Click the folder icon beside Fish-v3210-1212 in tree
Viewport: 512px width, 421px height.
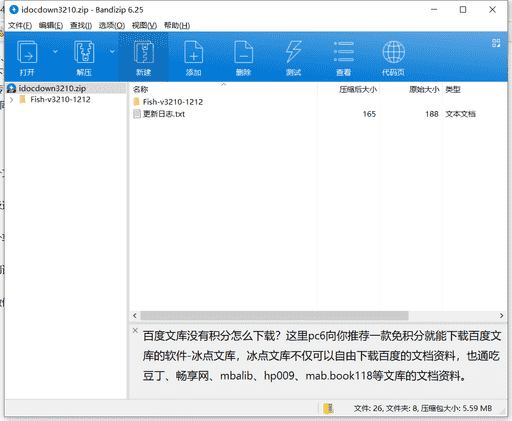pos(23,99)
